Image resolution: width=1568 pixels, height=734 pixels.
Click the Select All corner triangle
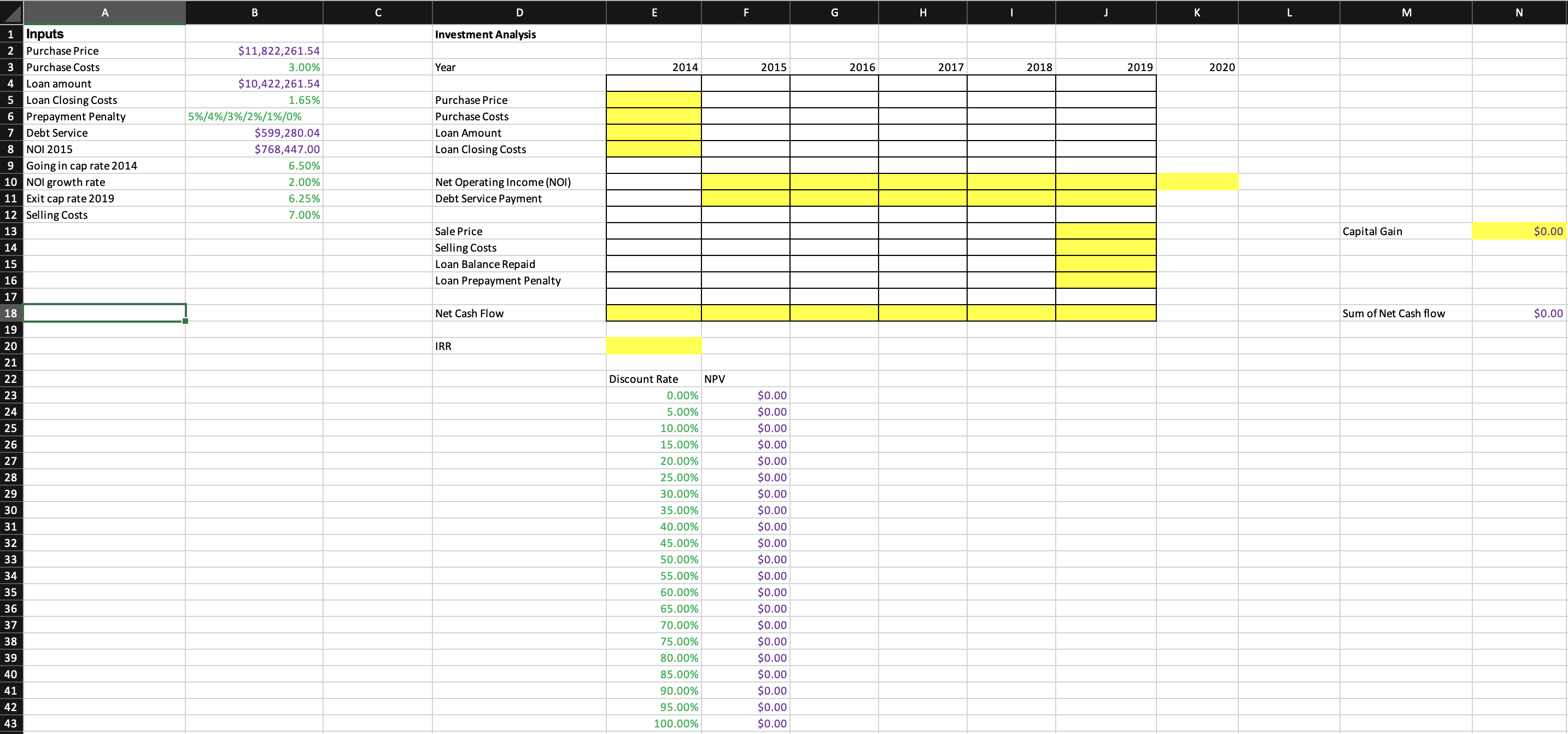coord(11,12)
